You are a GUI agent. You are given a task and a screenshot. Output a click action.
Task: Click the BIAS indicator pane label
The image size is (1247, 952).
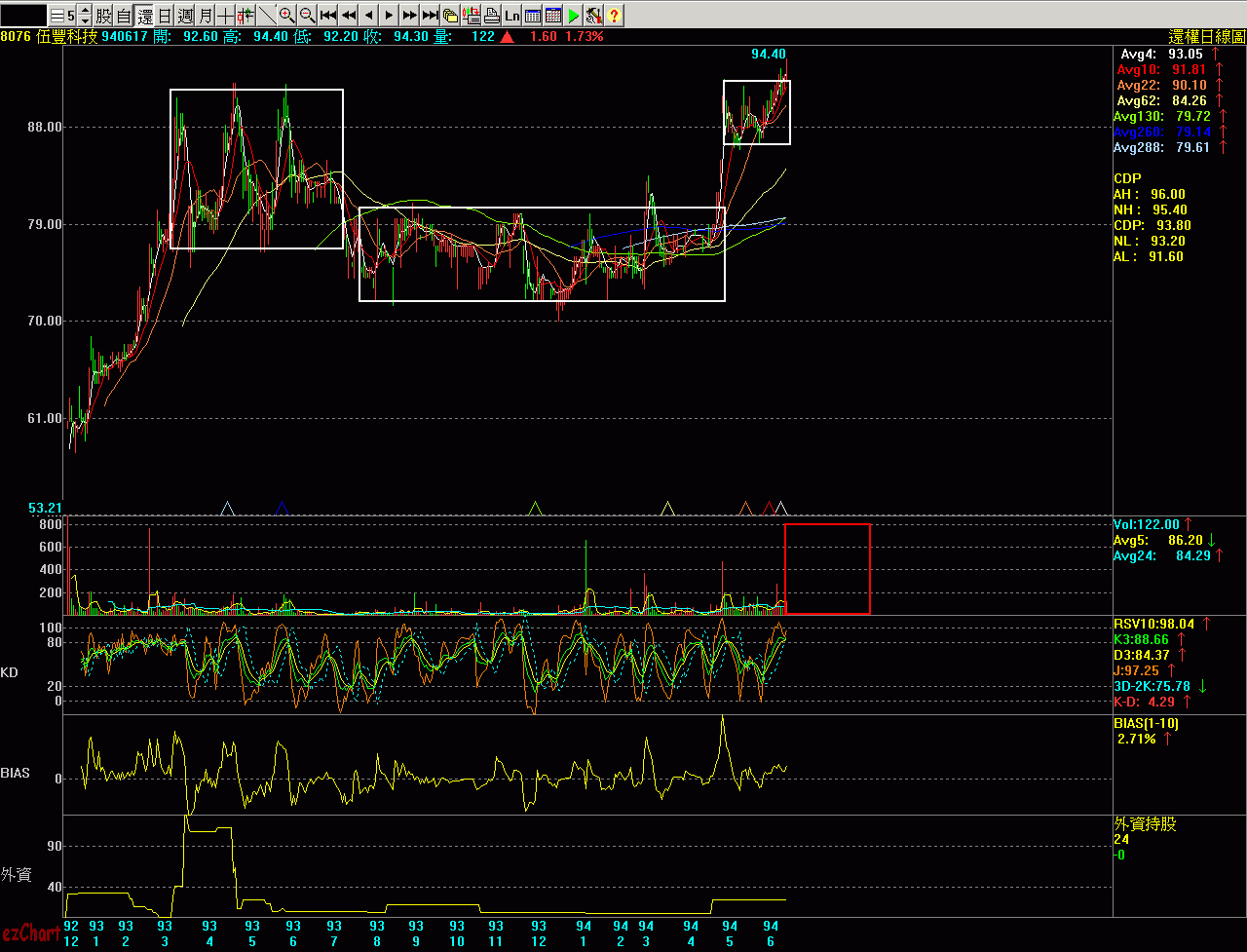coord(15,773)
